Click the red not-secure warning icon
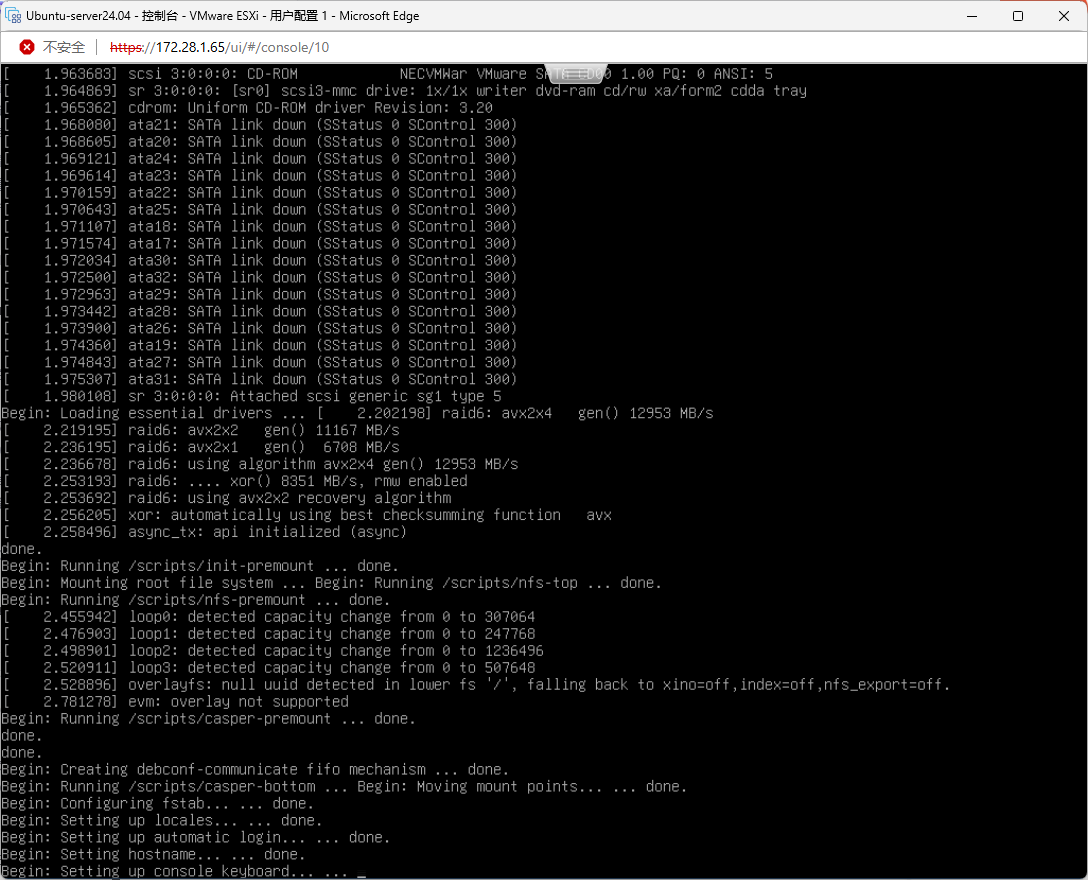Screen dimensions: 1088x880 (x=27, y=47)
